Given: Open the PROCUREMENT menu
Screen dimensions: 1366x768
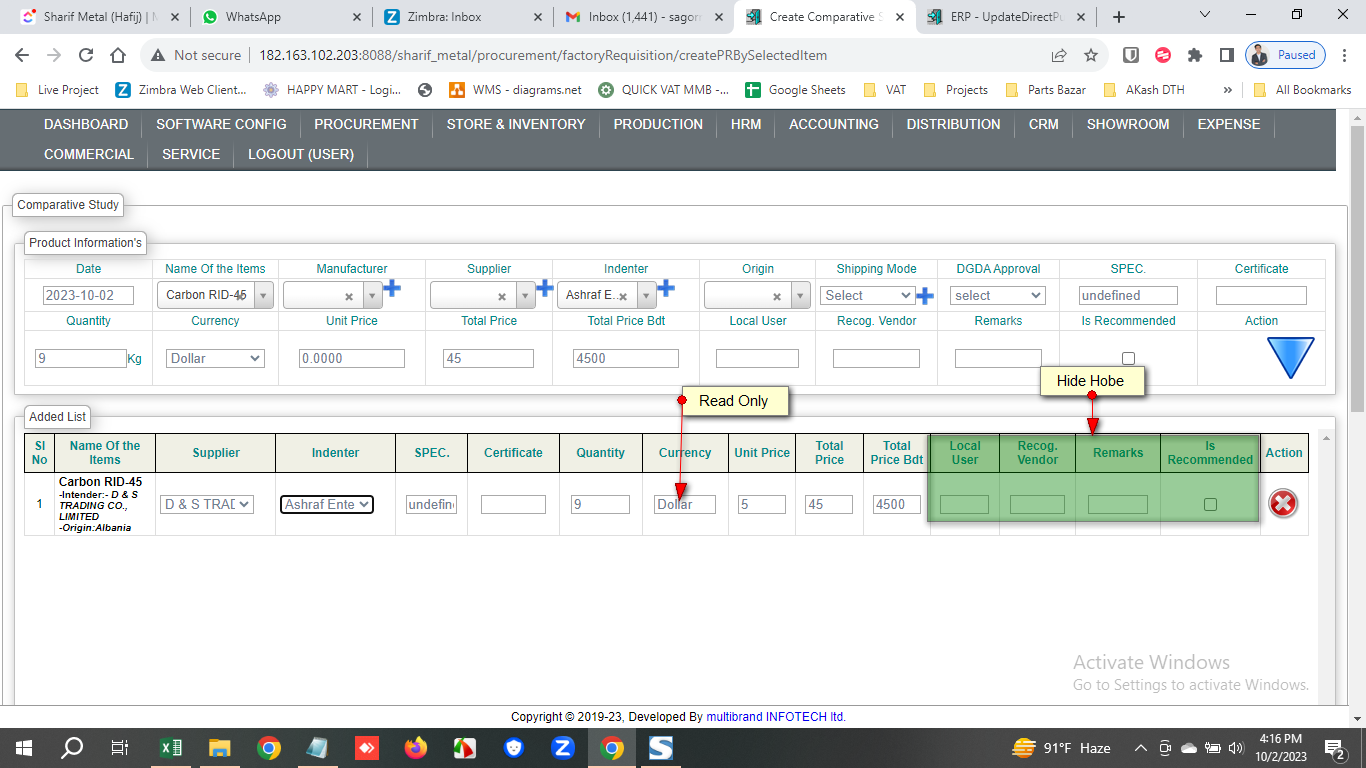Looking at the screenshot, I should (366, 124).
